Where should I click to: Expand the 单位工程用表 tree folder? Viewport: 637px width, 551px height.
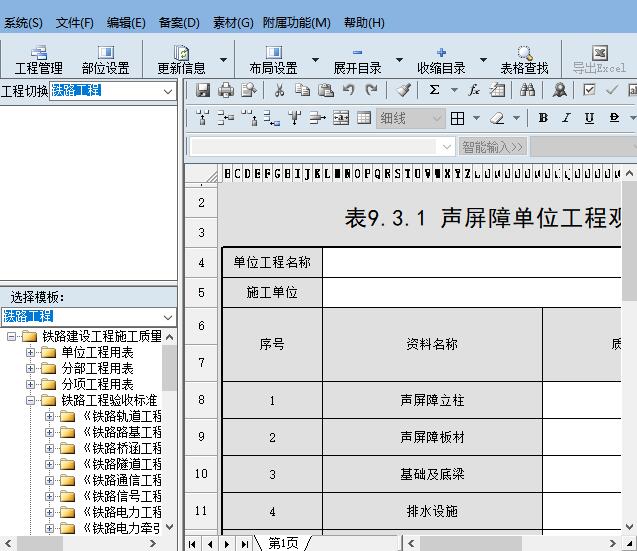click(31, 352)
